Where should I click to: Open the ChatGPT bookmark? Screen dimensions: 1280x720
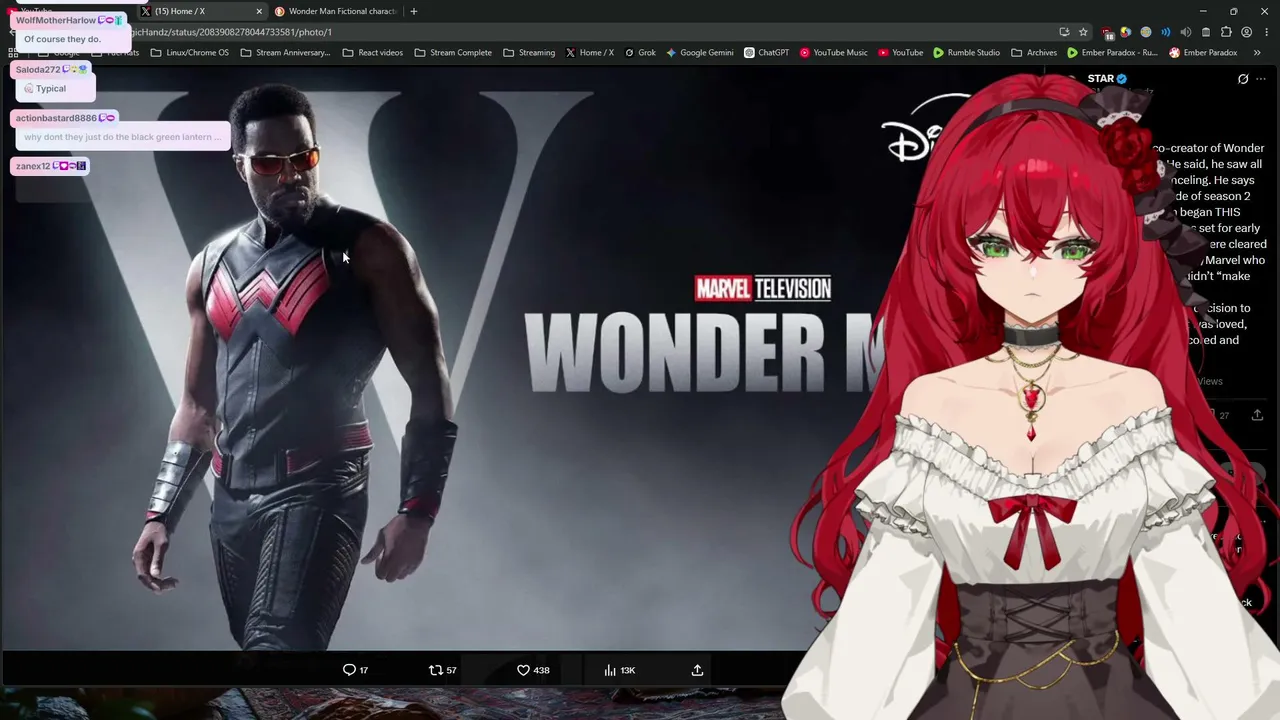[767, 53]
